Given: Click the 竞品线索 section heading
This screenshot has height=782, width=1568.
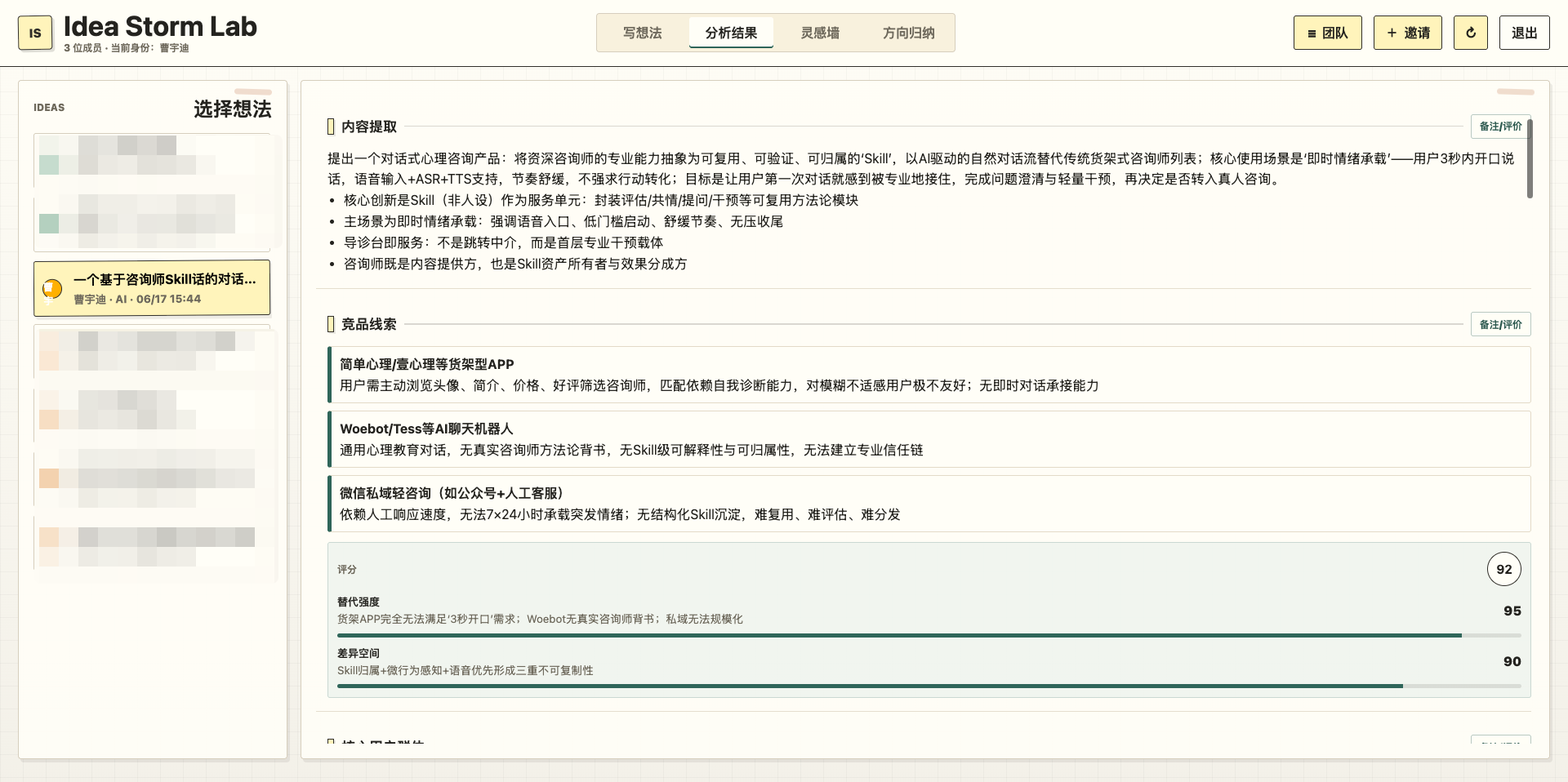Looking at the screenshot, I should point(369,324).
